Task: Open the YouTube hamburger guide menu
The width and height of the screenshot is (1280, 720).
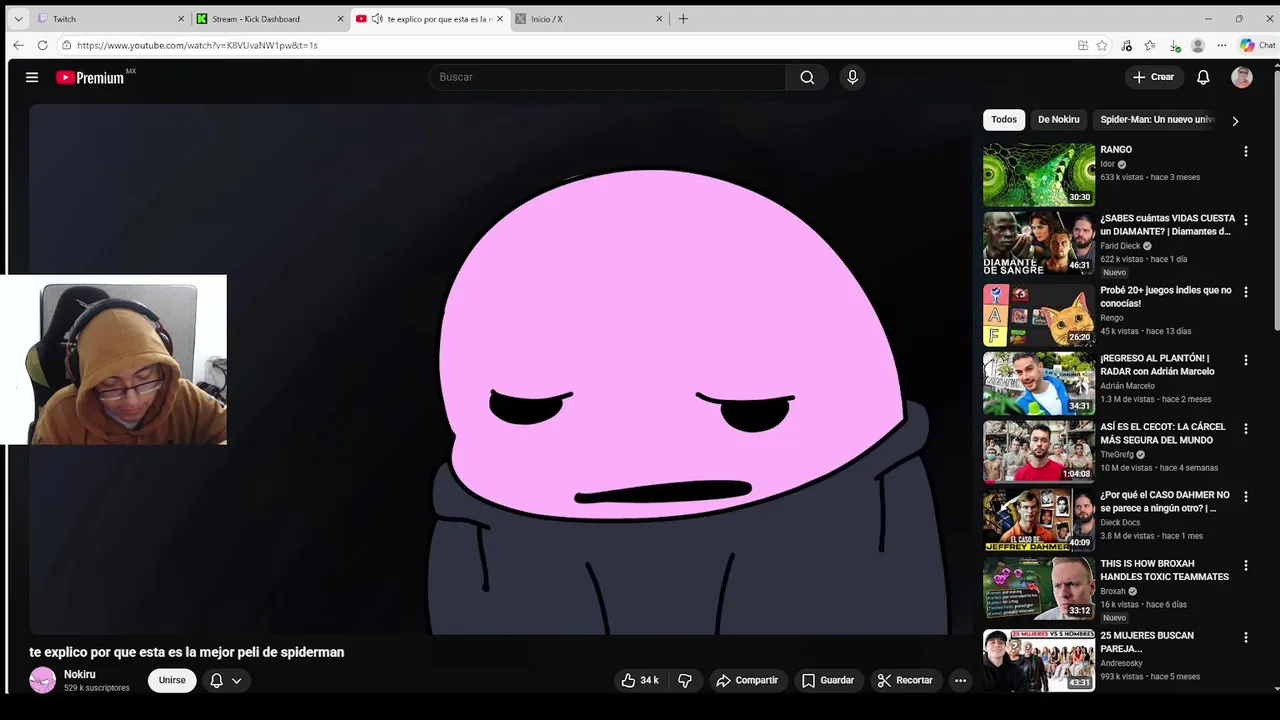Action: [x=32, y=77]
